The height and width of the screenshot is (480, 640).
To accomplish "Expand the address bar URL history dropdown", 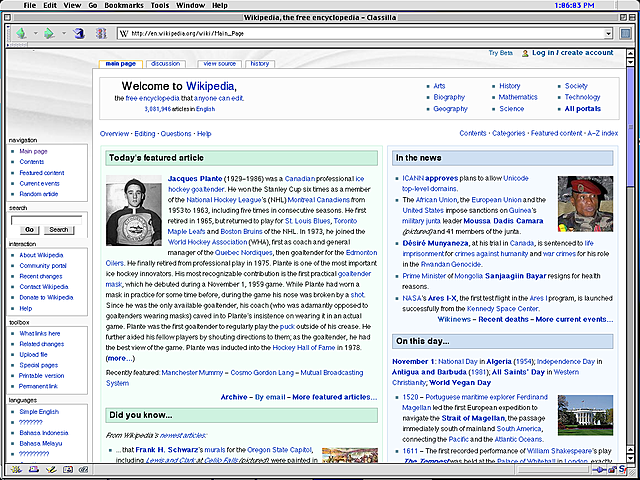I will pyautogui.click(x=609, y=33).
